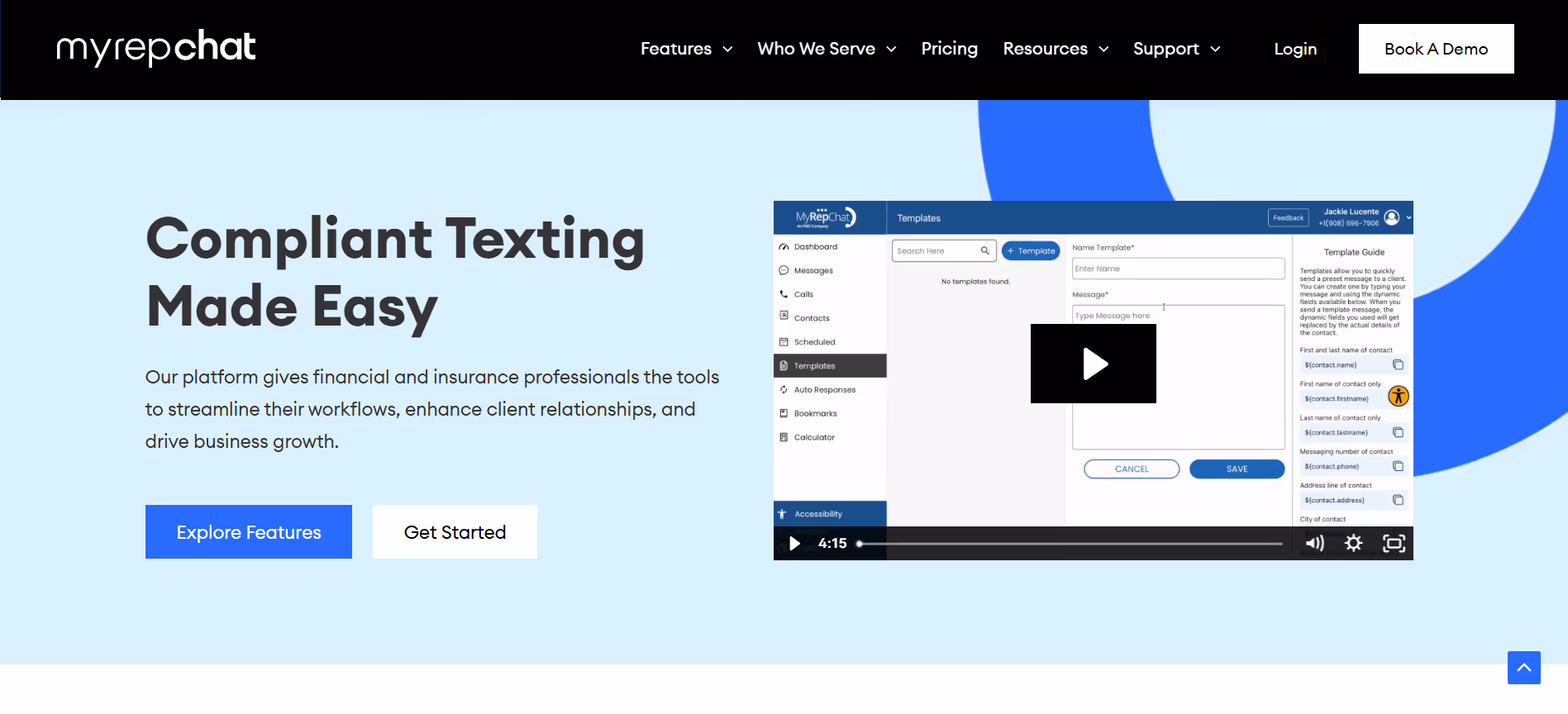This screenshot has height=714, width=1568.
Task: Click the Dashboard item in video sidebar
Action: 830,247
